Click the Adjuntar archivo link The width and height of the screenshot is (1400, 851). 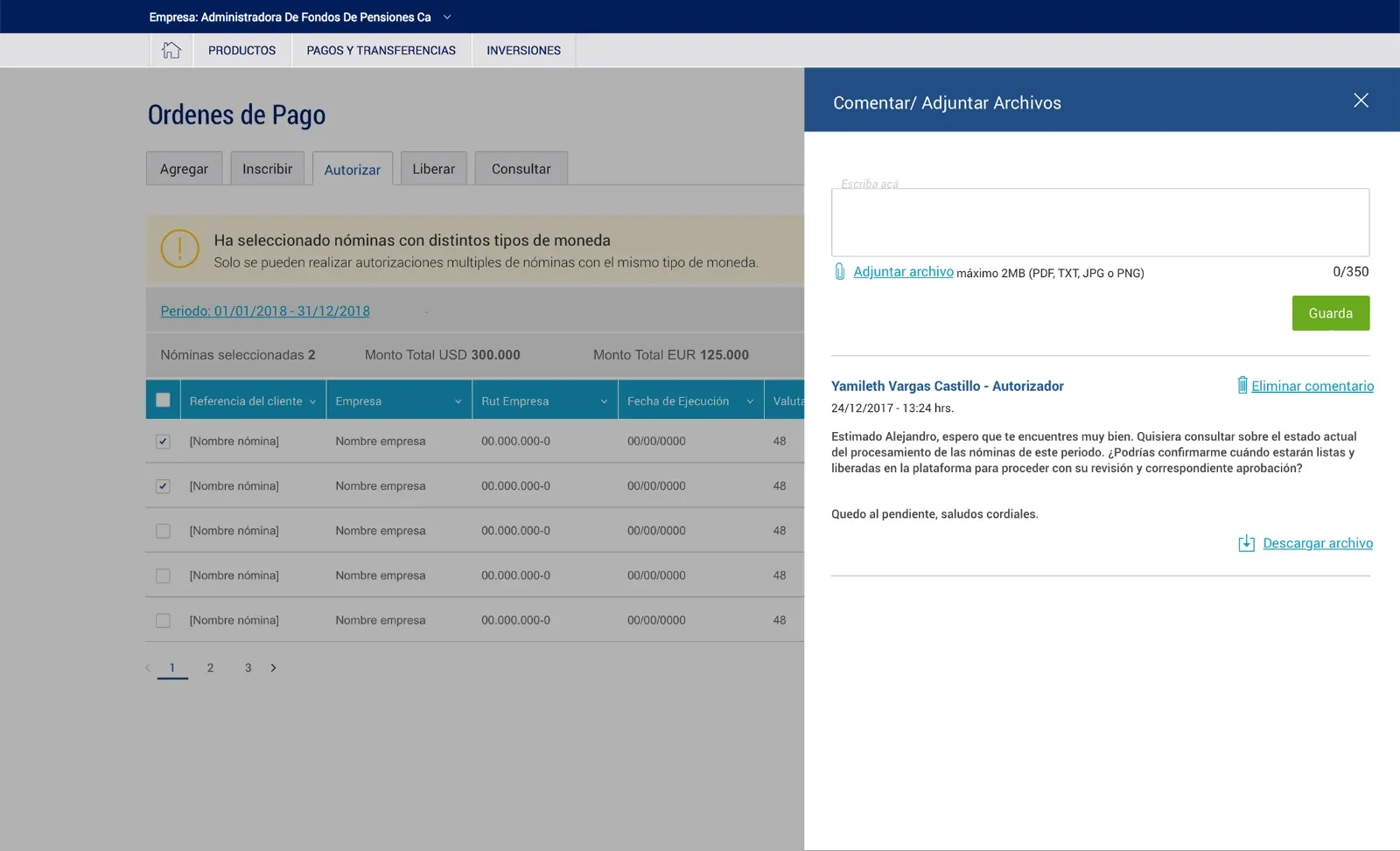904,272
